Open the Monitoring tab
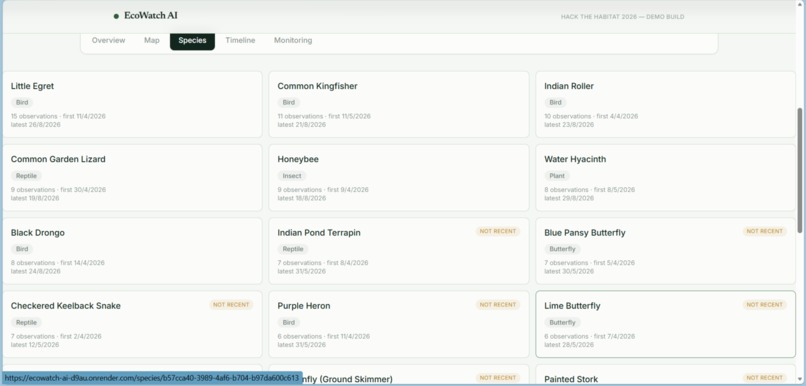The height and width of the screenshot is (386, 806). pos(293,40)
